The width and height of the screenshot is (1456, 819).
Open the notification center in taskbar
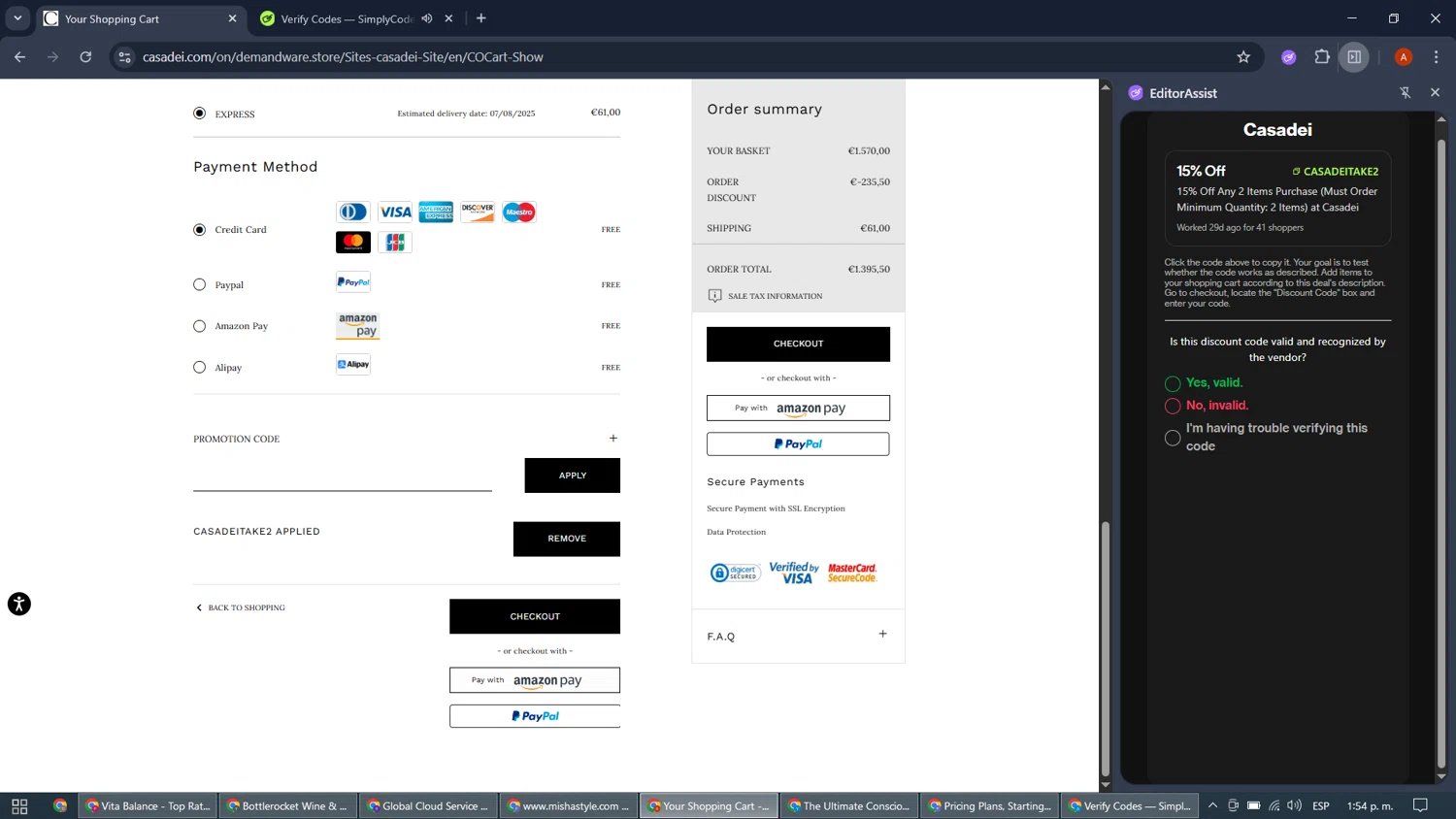pos(1420,805)
